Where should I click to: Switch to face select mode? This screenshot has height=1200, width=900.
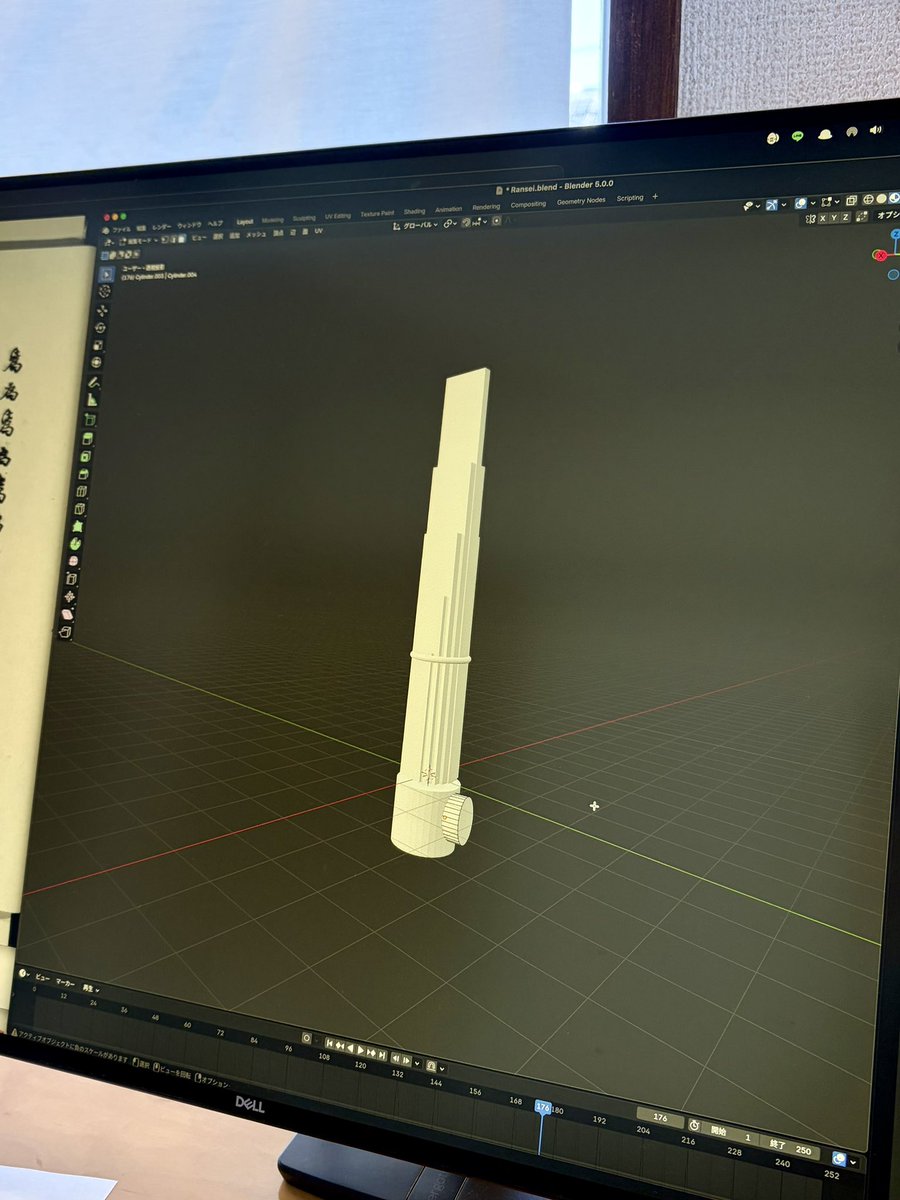[181, 239]
